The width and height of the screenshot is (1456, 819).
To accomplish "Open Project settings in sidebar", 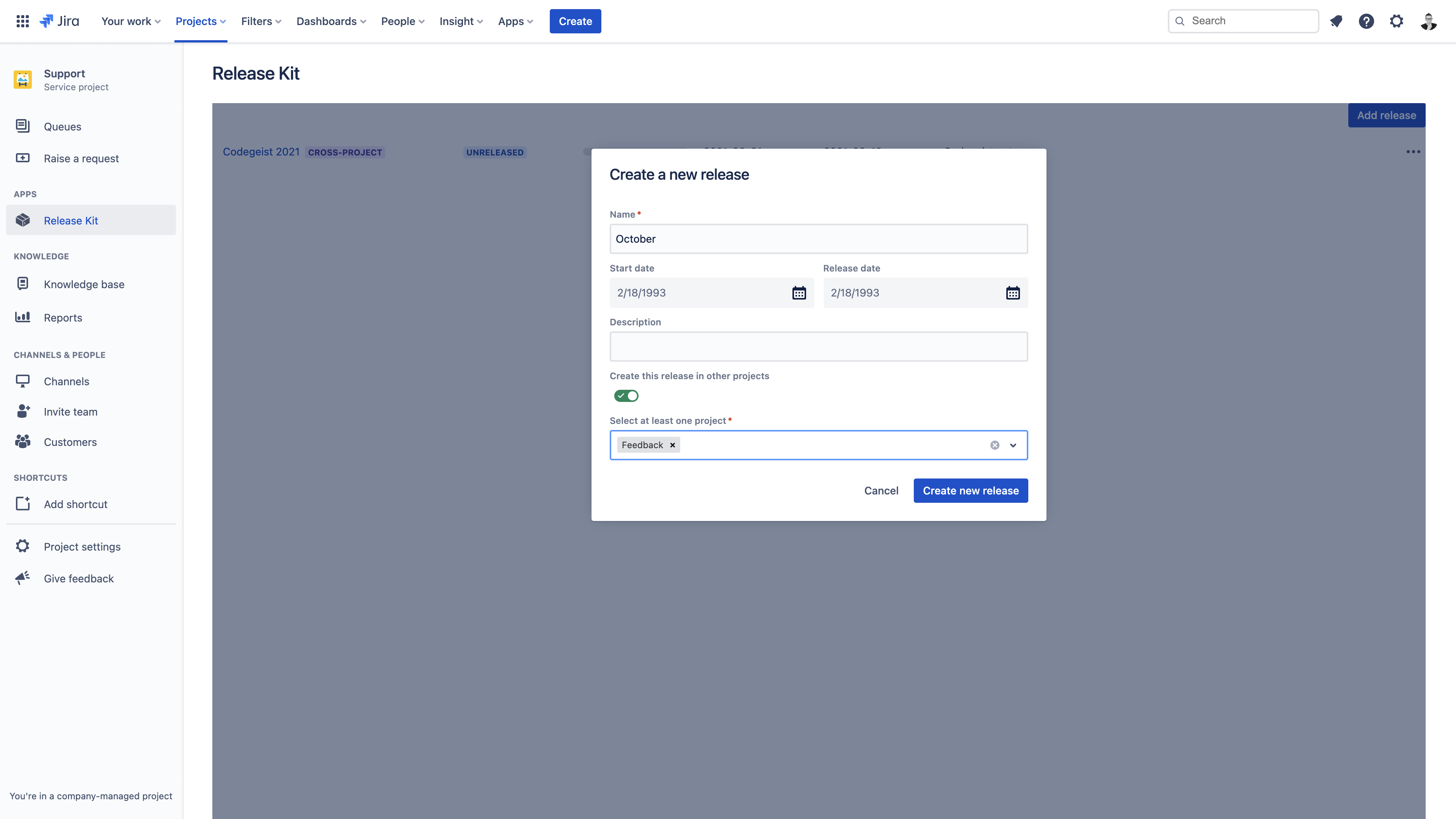I will point(82,546).
